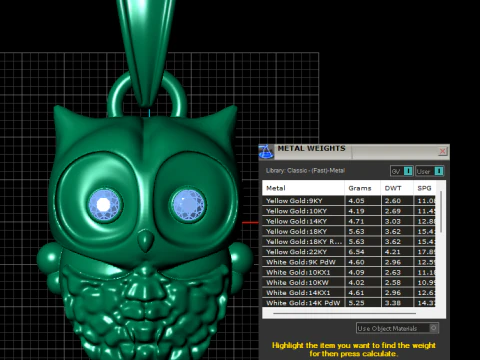
Task: Click the 4.02 grams value
Action: tap(356, 283)
